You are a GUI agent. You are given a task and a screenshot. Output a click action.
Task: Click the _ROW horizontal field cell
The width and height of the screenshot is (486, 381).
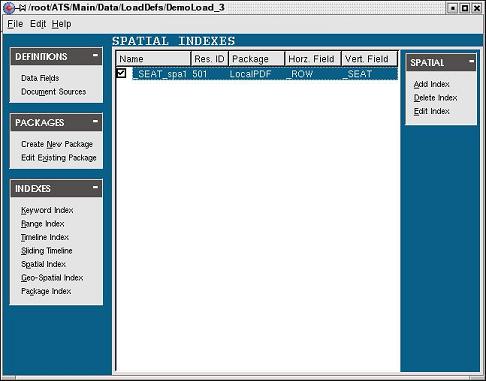click(x=300, y=74)
